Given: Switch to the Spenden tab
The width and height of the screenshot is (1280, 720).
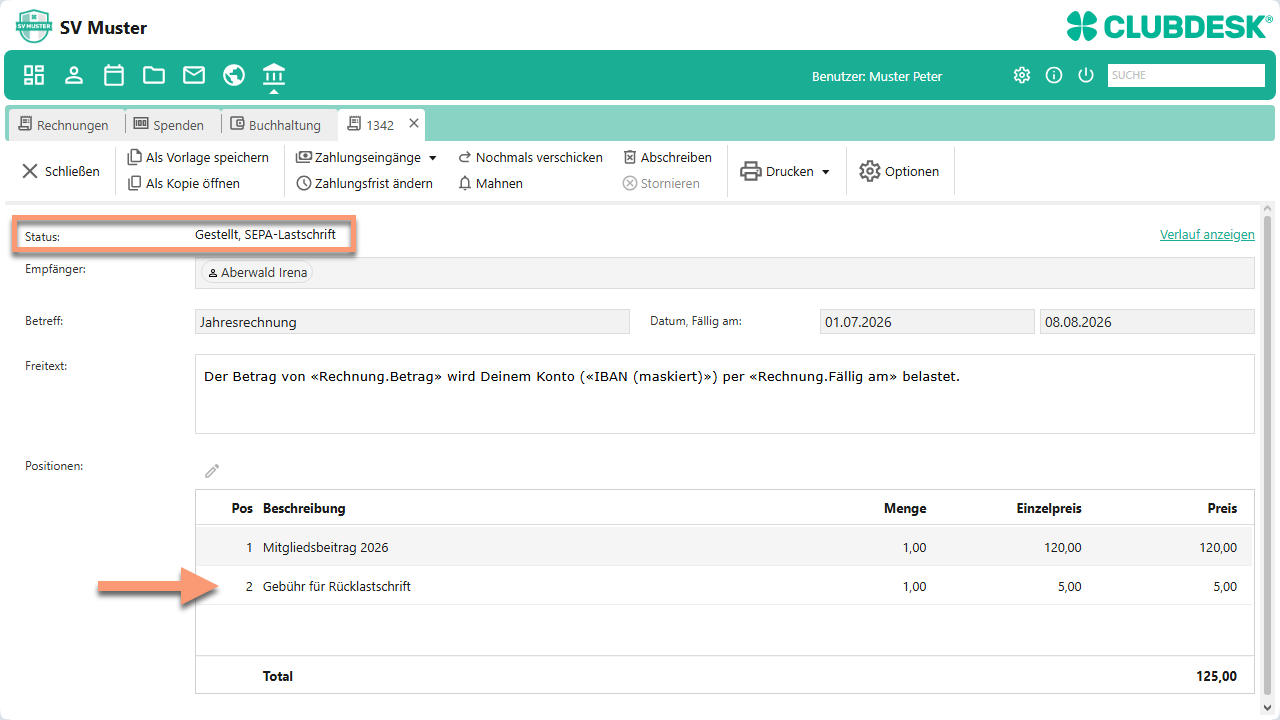Looking at the screenshot, I should click(x=169, y=125).
